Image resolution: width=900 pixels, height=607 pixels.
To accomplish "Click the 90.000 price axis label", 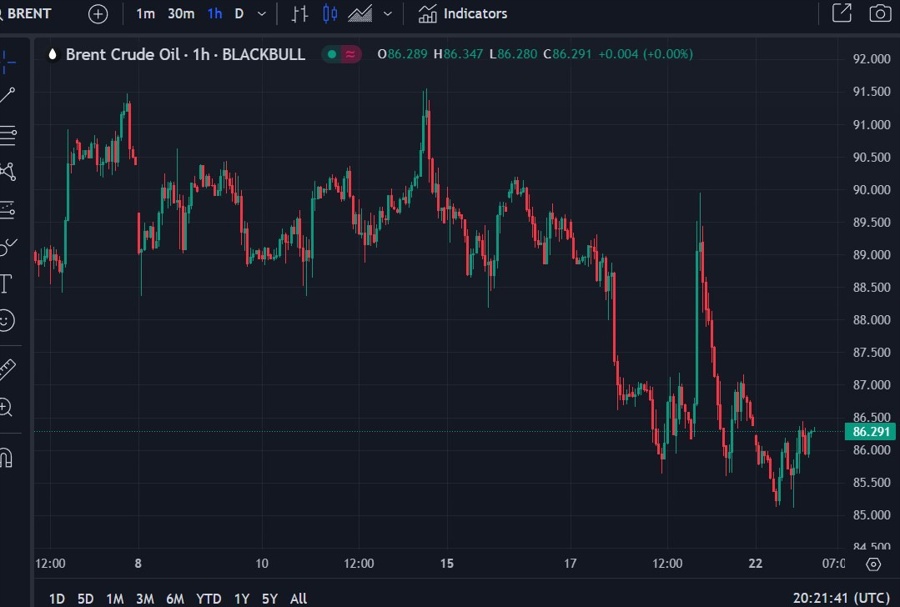I will tap(871, 189).
